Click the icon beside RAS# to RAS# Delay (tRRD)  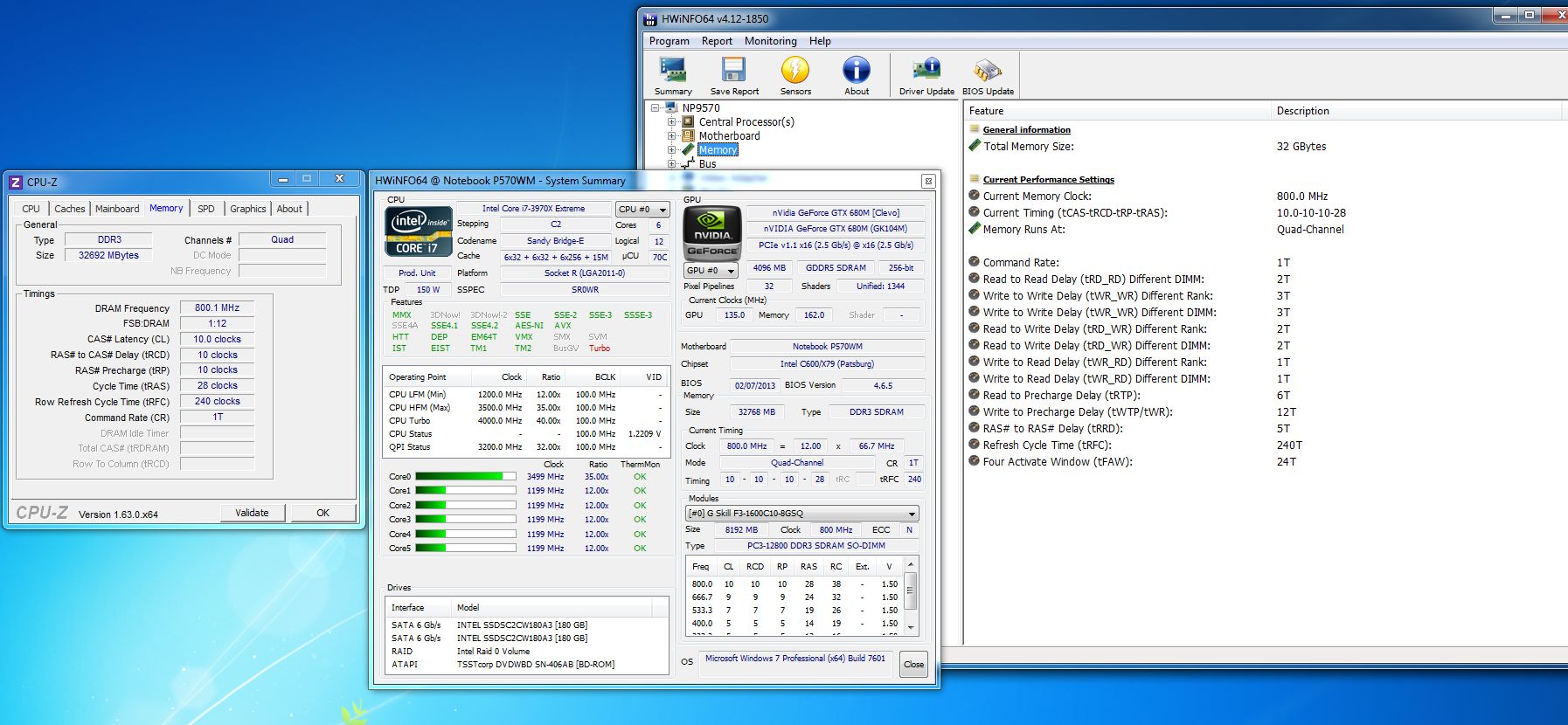coord(974,428)
